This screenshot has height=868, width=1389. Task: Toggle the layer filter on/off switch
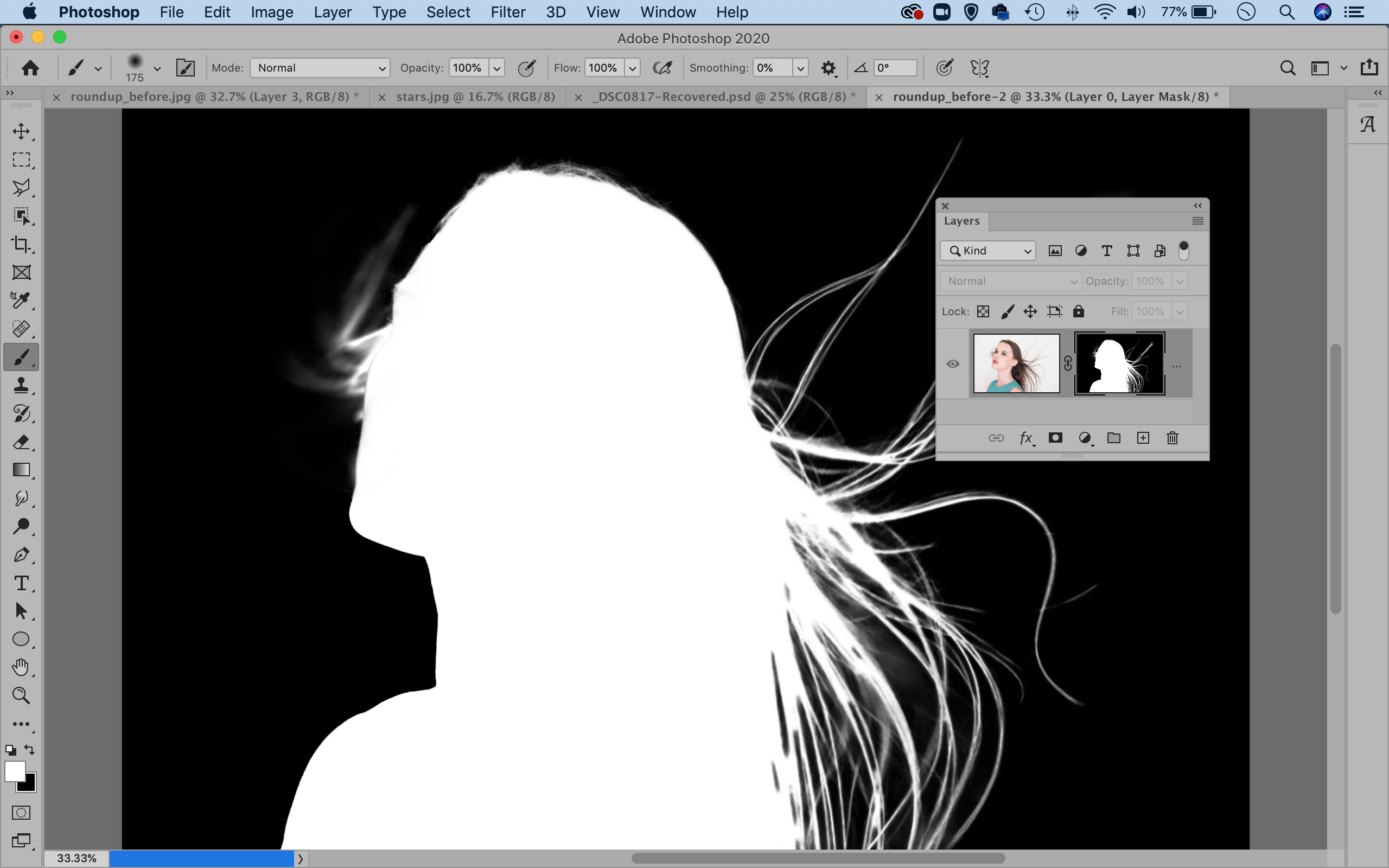click(x=1183, y=250)
